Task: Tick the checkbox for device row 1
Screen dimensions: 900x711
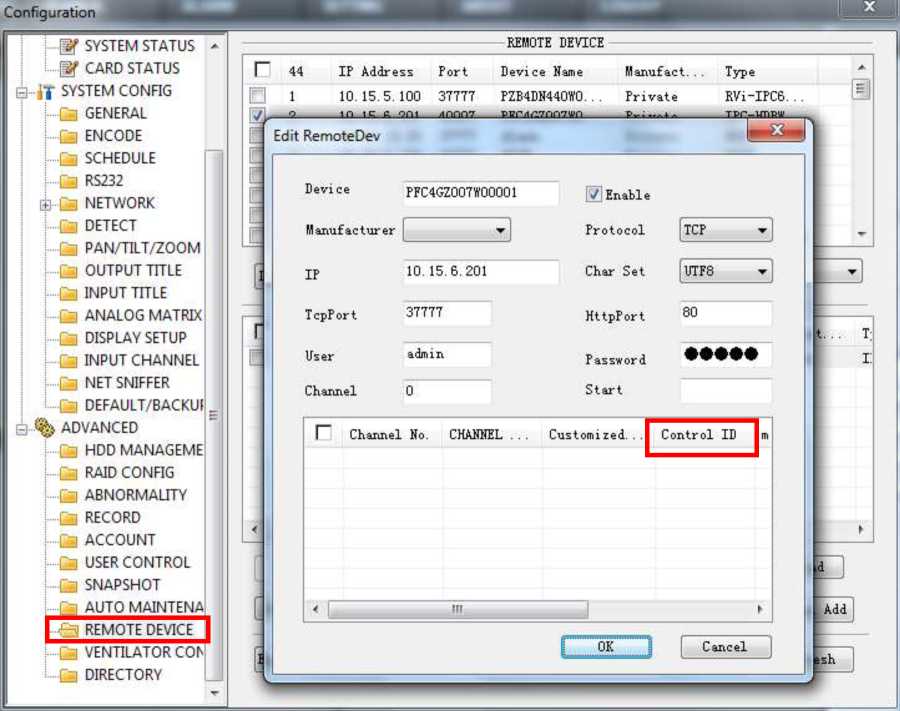Action: (258, 97)
